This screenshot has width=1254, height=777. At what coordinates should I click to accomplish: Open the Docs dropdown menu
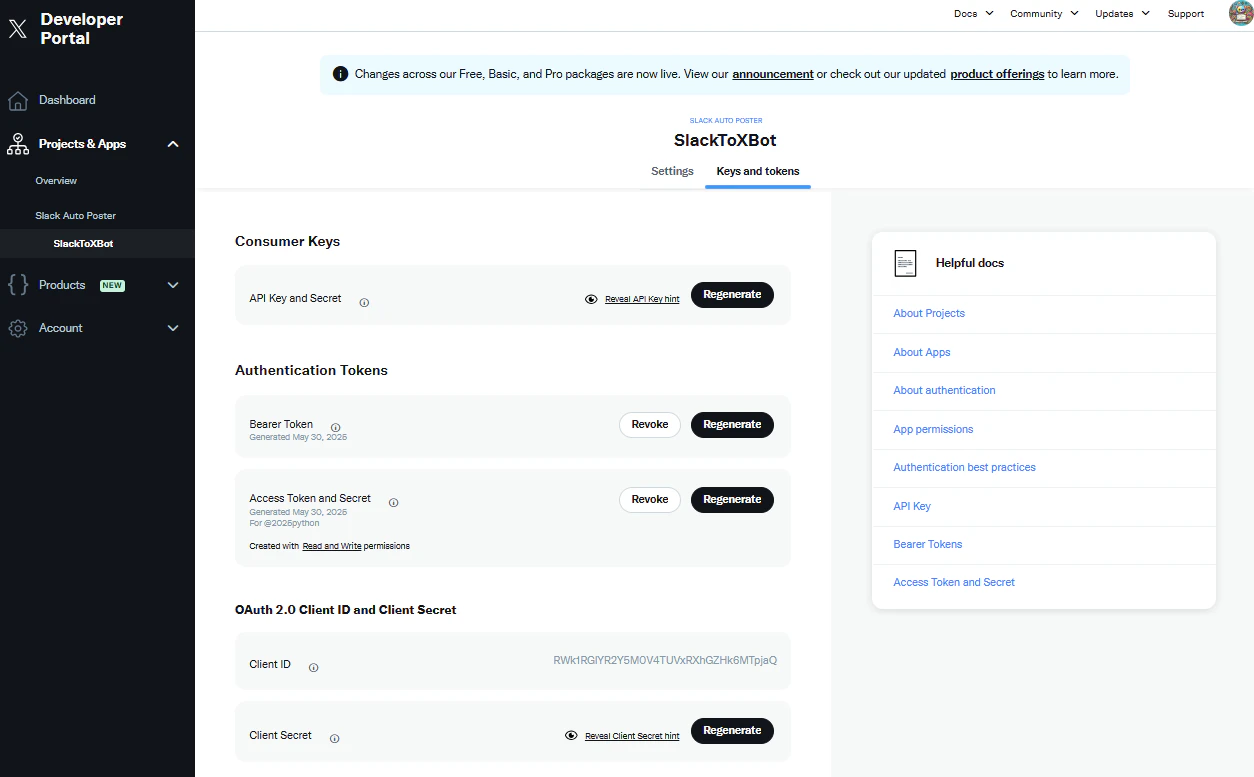(973, 13)
